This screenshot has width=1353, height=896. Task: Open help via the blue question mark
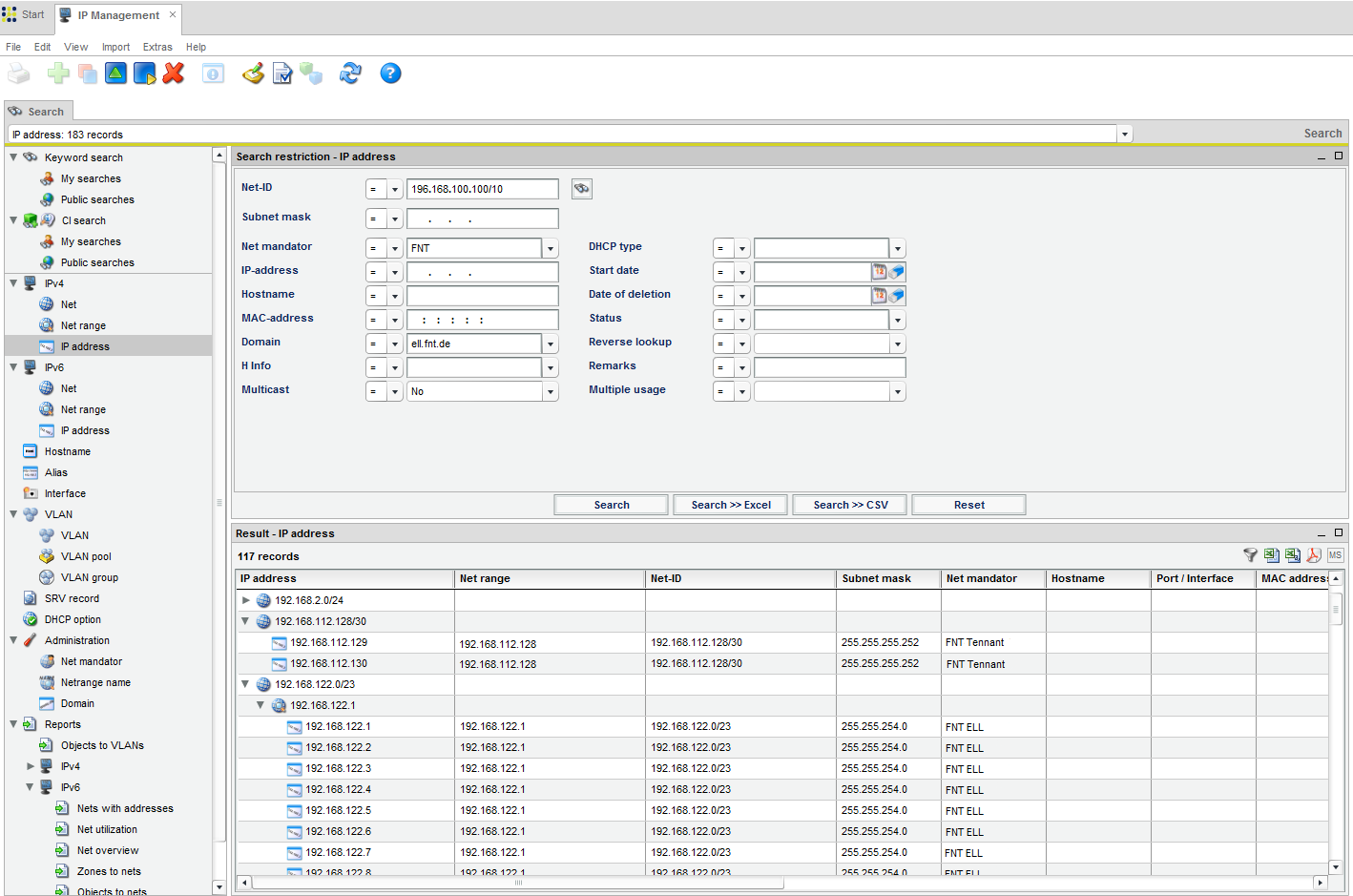[390, 73]
